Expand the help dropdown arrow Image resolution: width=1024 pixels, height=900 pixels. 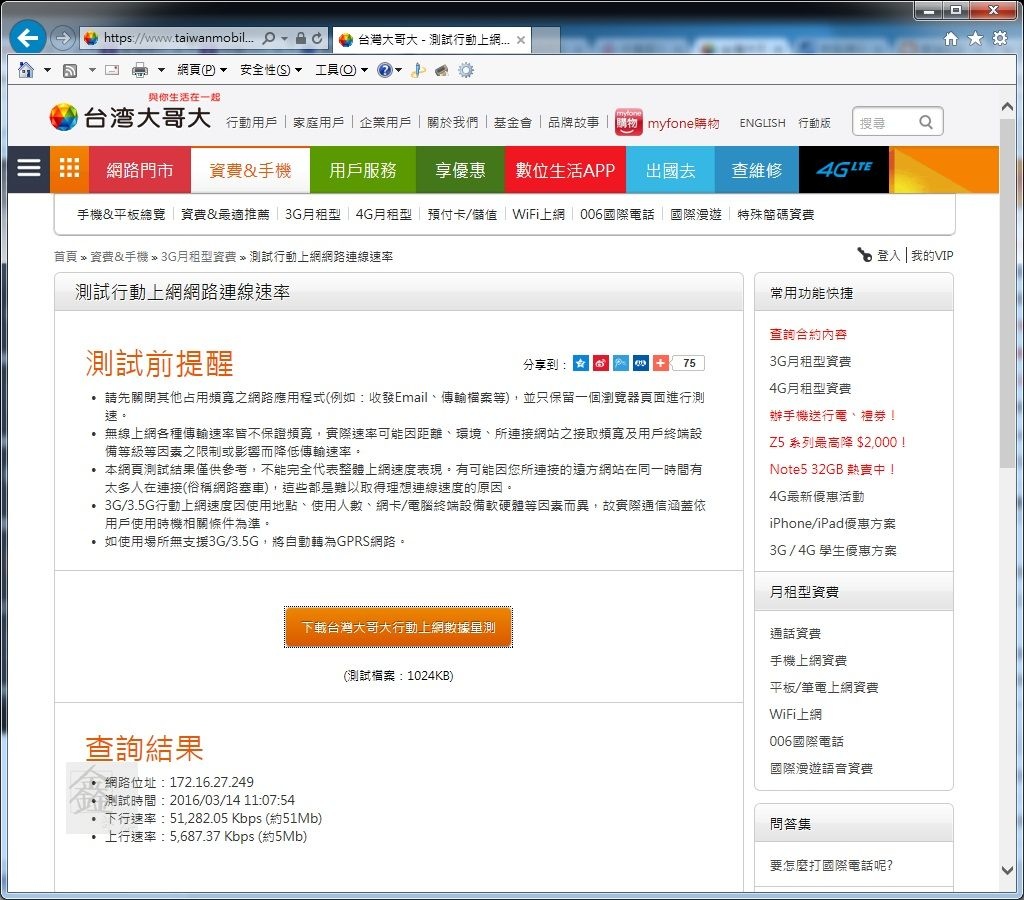point(398,70)
